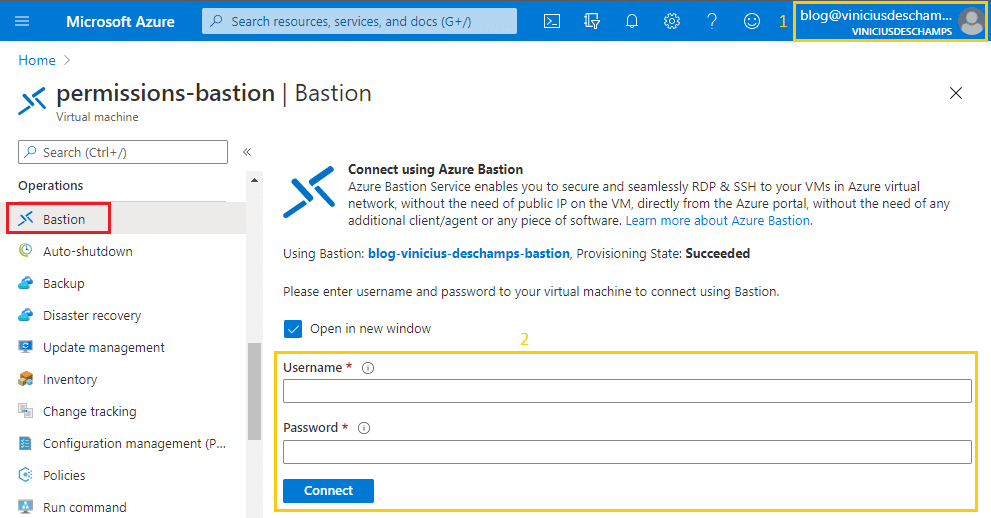The height and width of the screenshot is (518, 991).
Task: Click the Disaster recovery cloud icon
Action: pos(25,315)
